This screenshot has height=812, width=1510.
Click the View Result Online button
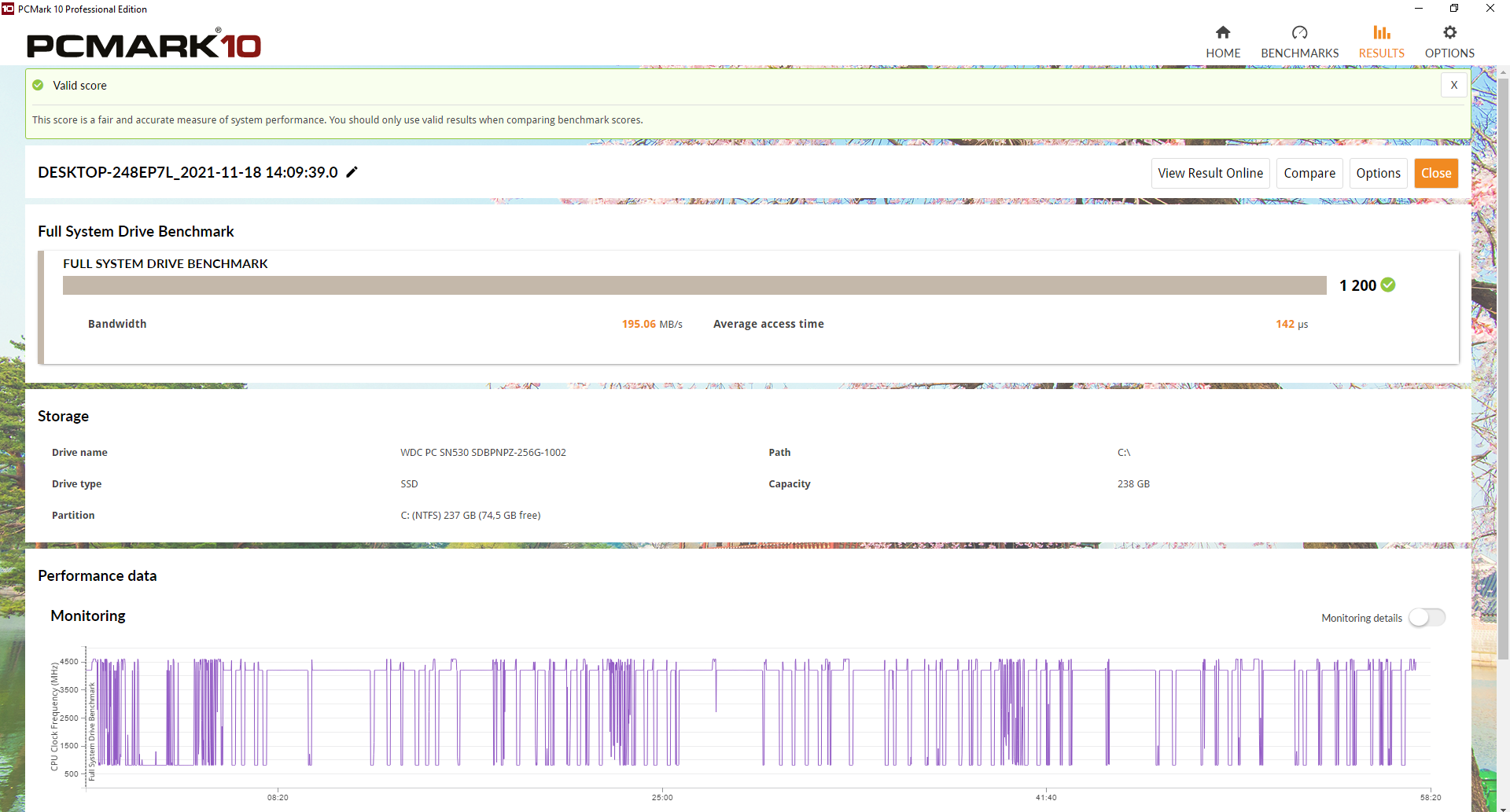point(1210,173)
